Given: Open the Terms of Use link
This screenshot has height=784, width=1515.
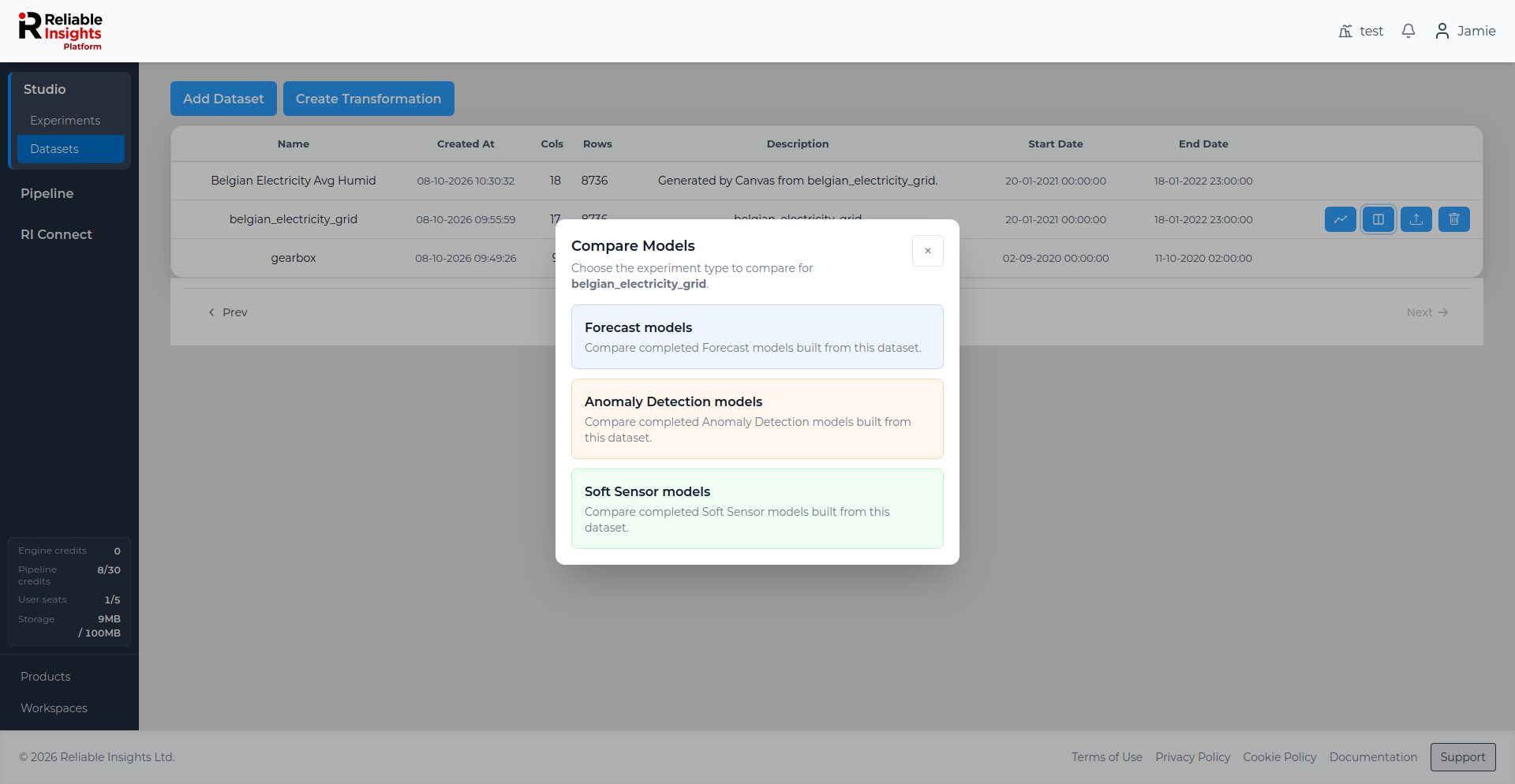Looking at the screenshot, I should 1107,757.
